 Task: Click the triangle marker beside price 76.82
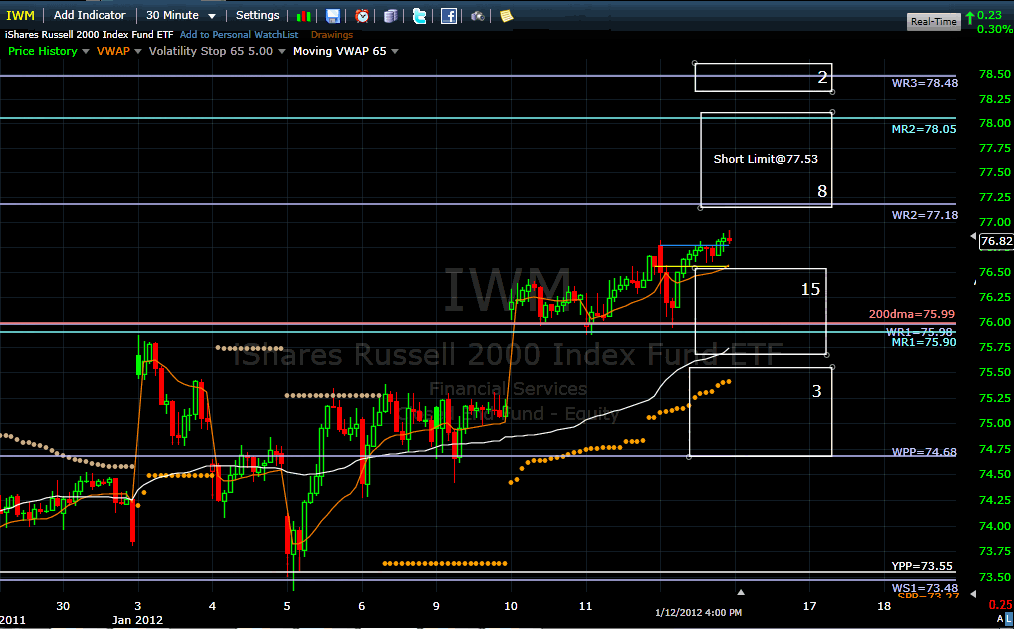pos(973,237)
